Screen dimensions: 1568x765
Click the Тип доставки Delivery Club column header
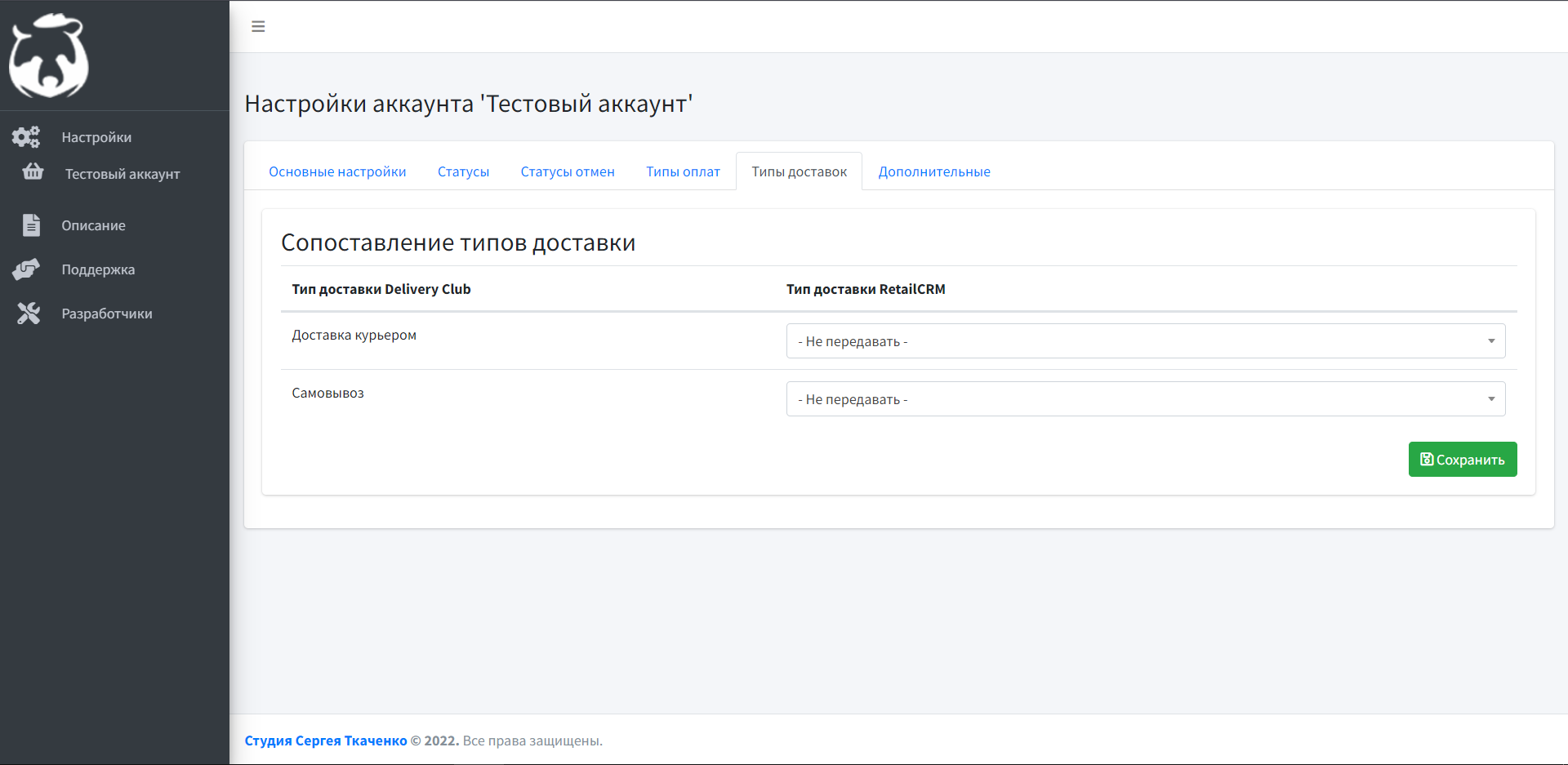pyautogui.click(x=381, y=289)
